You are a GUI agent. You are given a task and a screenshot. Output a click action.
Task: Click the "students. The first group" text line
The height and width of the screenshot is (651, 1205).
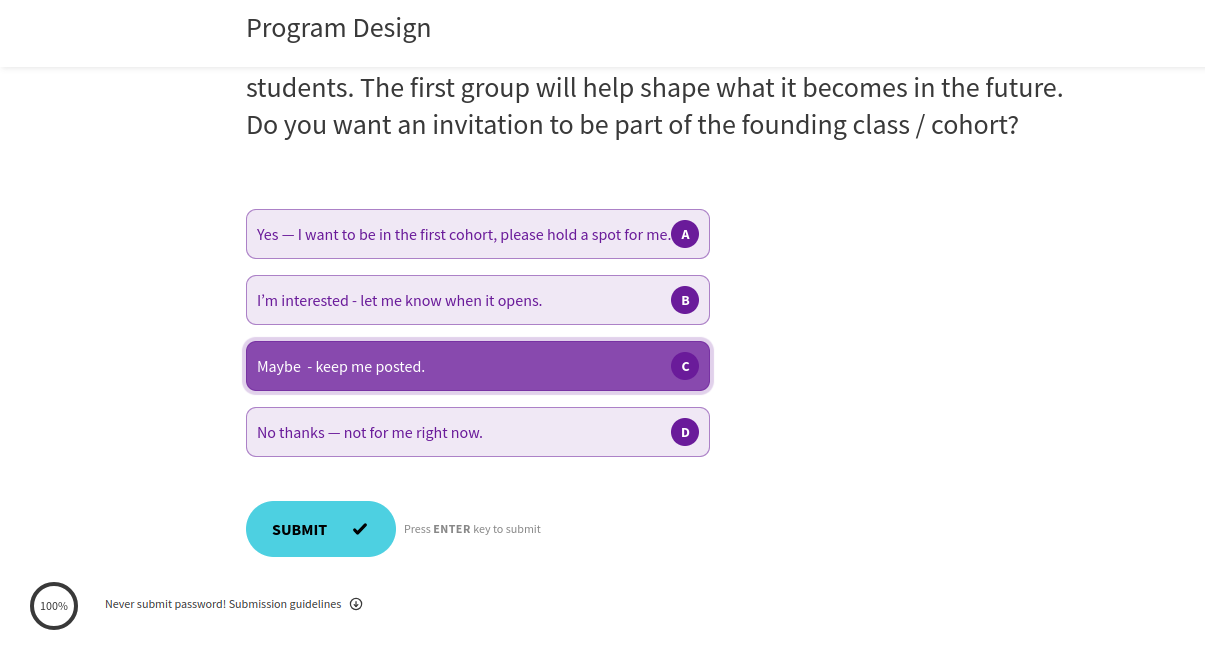click(654, 88)
